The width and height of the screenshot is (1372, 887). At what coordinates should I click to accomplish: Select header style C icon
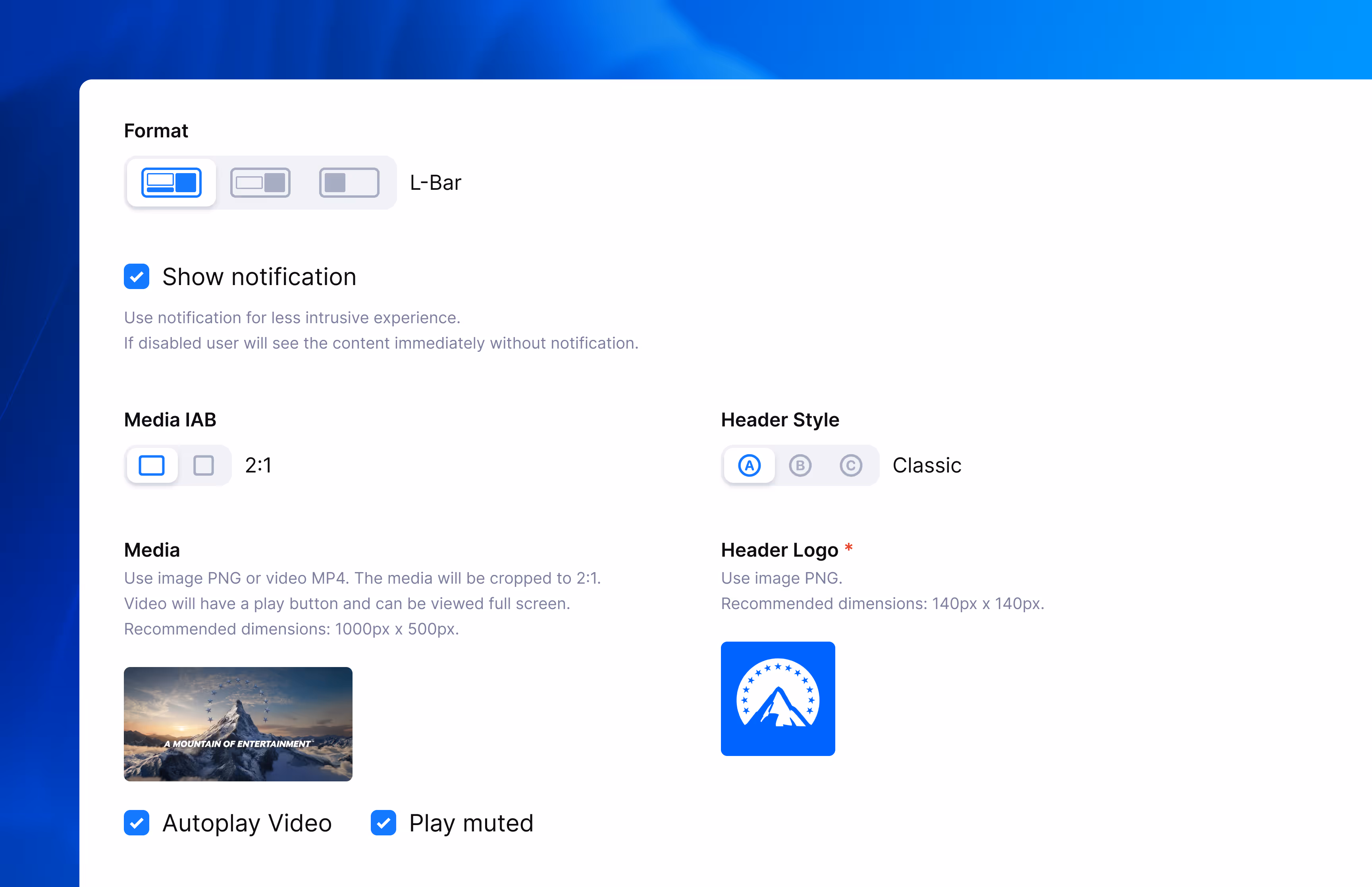click(x=850, y=465)
